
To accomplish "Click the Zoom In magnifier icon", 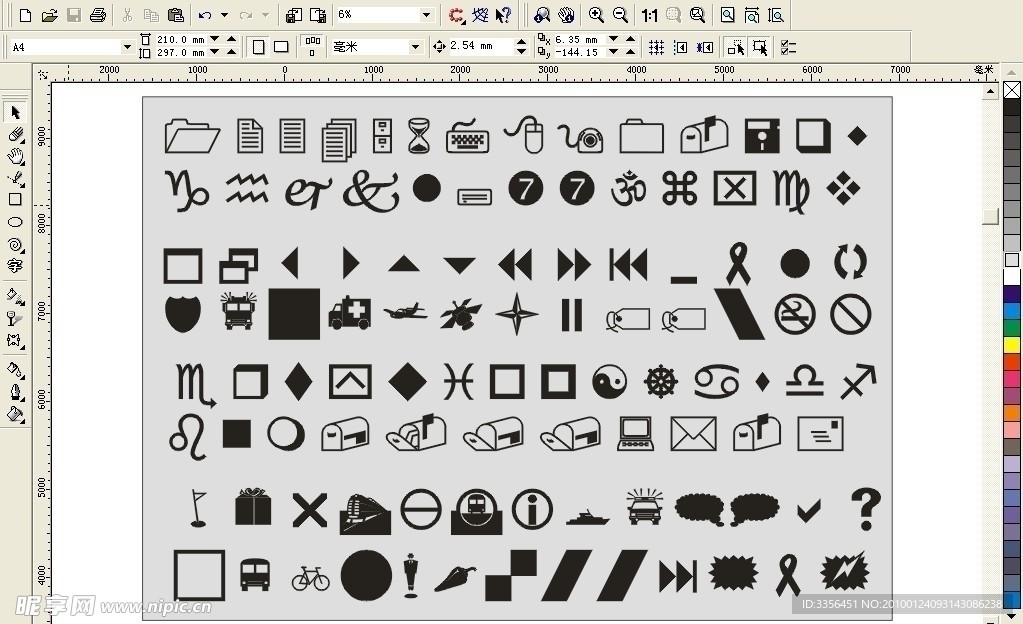I will pos(597,15).
